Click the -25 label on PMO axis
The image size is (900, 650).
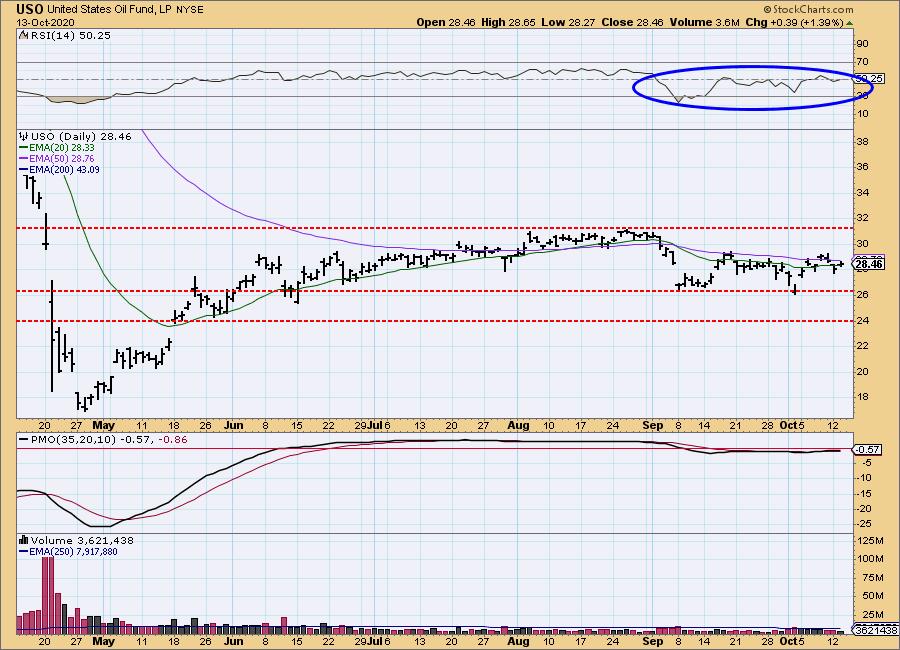pos(864,524)
